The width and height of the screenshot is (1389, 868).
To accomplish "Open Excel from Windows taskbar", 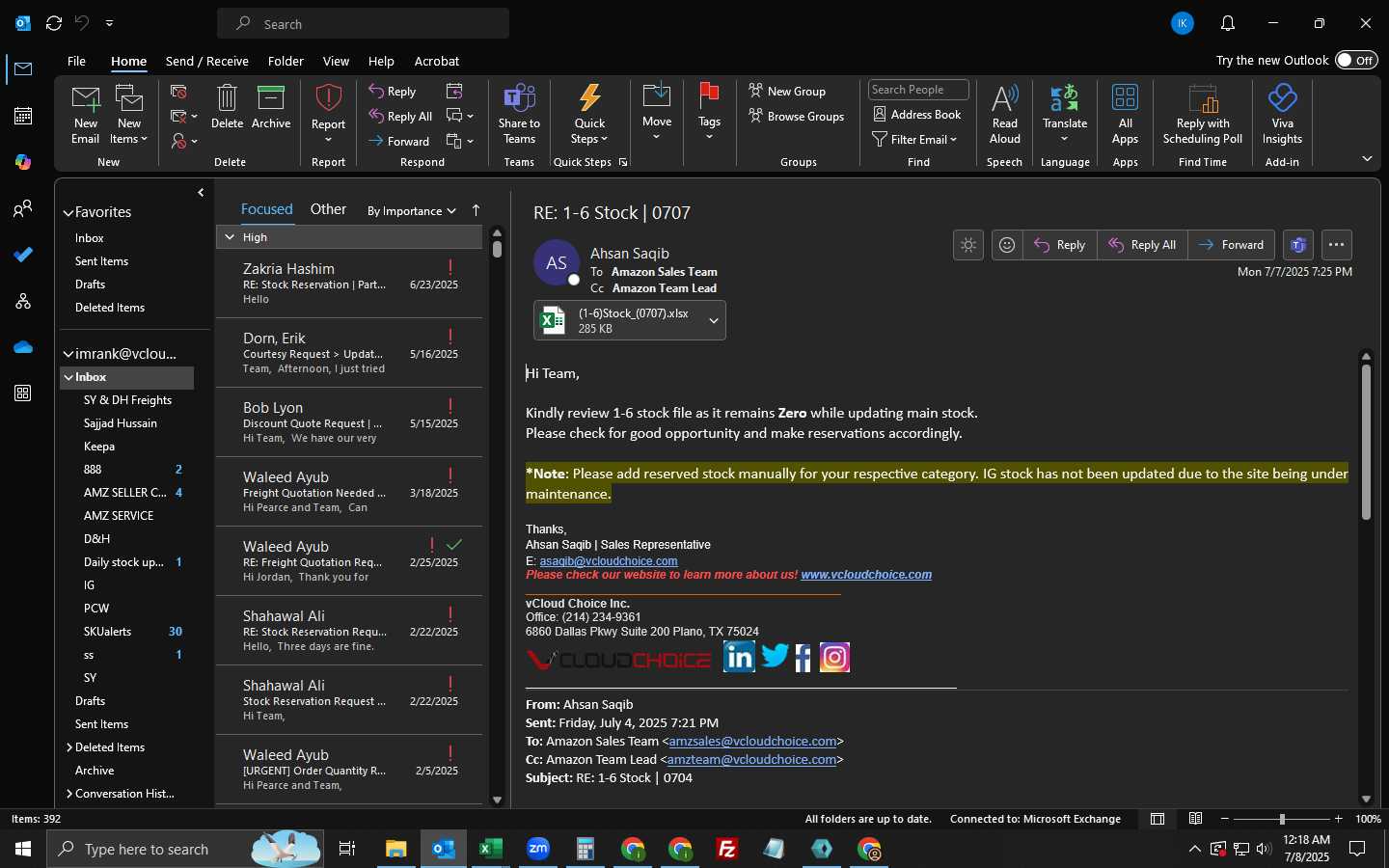I will point(491,849).
